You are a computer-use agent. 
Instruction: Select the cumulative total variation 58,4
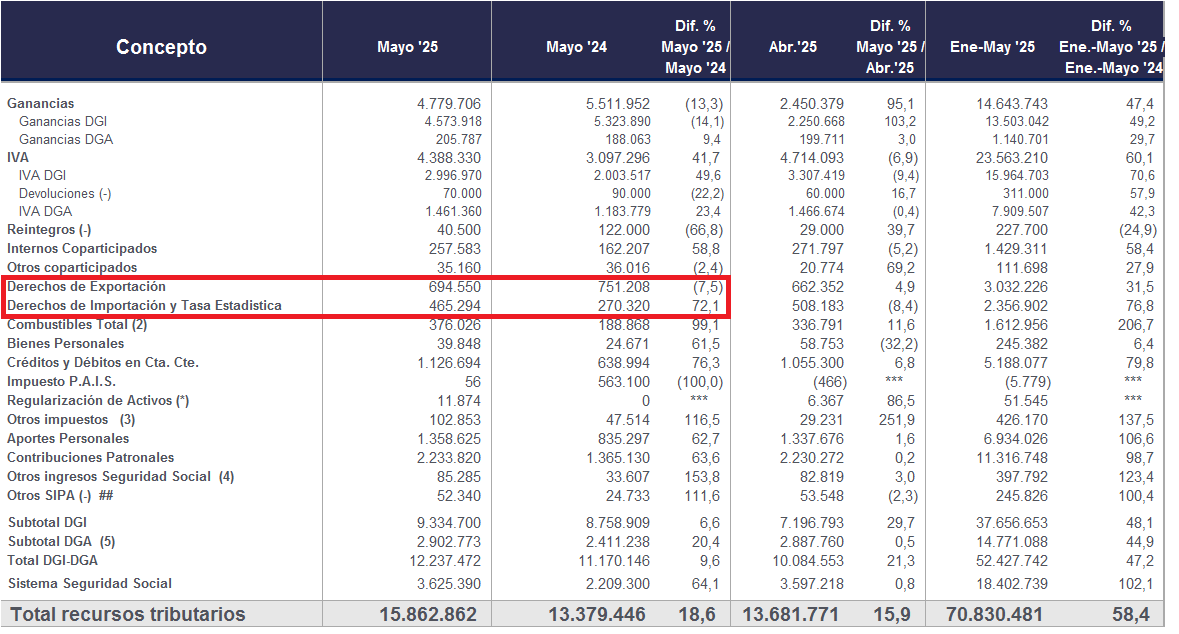coord(1131,614)
